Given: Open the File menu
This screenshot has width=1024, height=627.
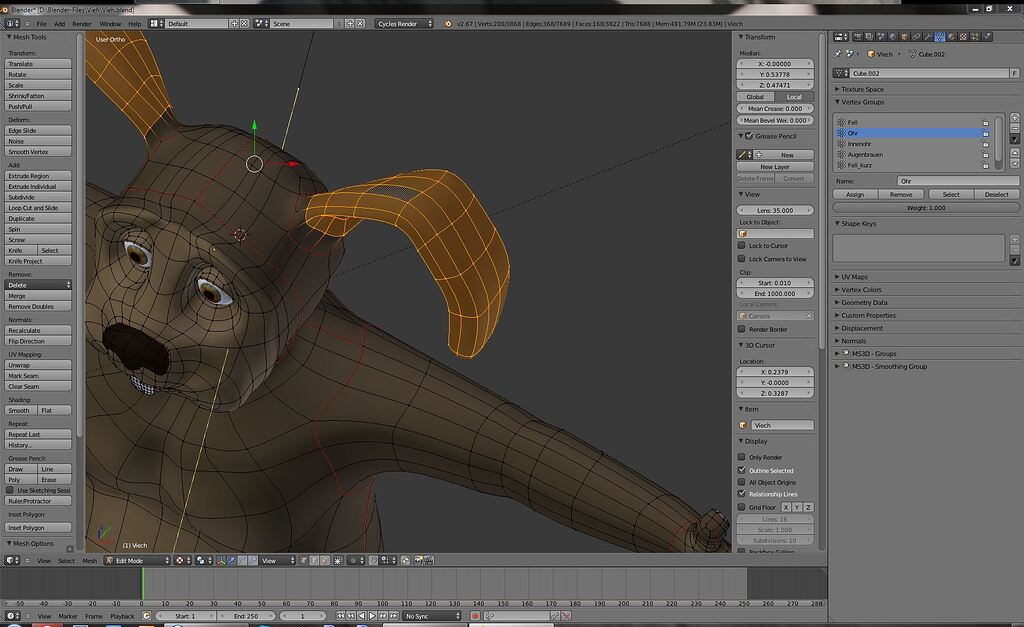Looking at the screenshot, I should [x=41, y=24].
